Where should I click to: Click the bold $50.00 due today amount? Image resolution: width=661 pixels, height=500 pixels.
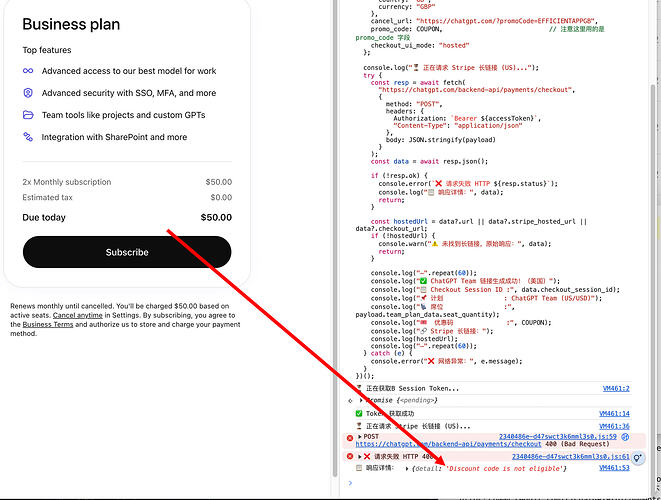tap(216, 218)
